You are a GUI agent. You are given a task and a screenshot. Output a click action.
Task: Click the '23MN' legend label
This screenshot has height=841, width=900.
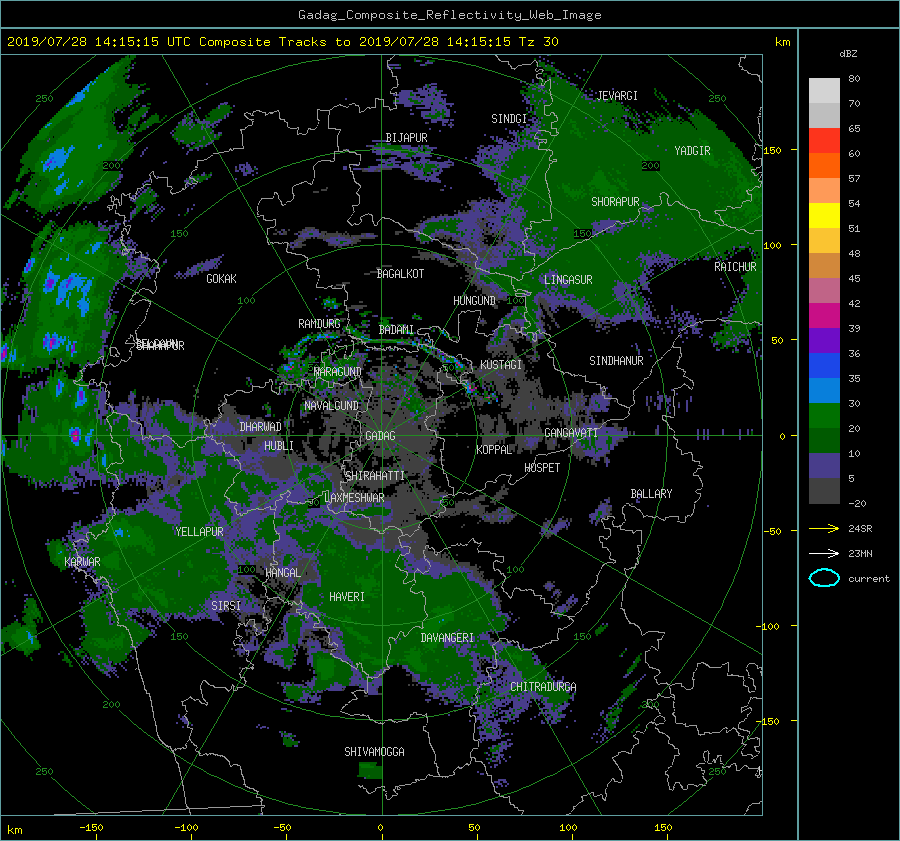point(860,553)
